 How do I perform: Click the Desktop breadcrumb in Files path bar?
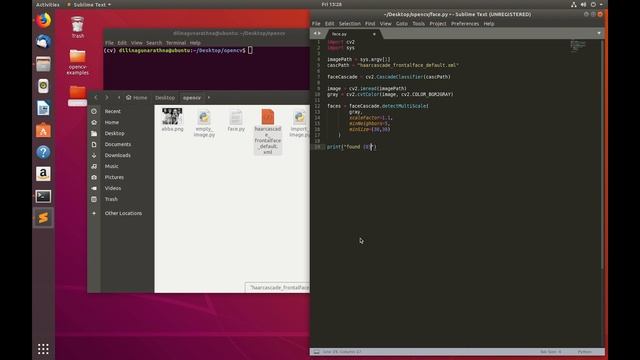(x=165, y=98)
